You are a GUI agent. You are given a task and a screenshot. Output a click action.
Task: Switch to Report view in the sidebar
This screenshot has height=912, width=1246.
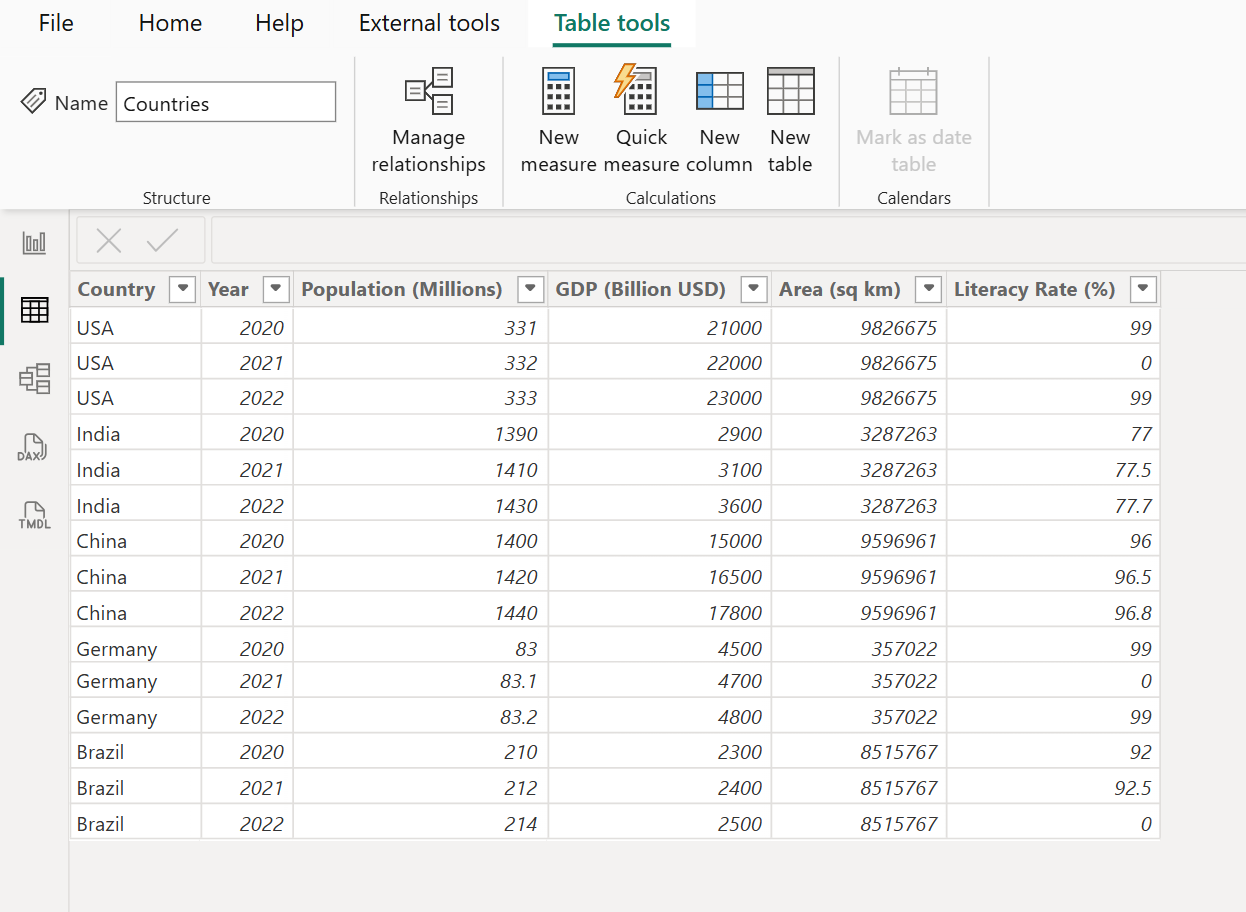pos(33,241)
